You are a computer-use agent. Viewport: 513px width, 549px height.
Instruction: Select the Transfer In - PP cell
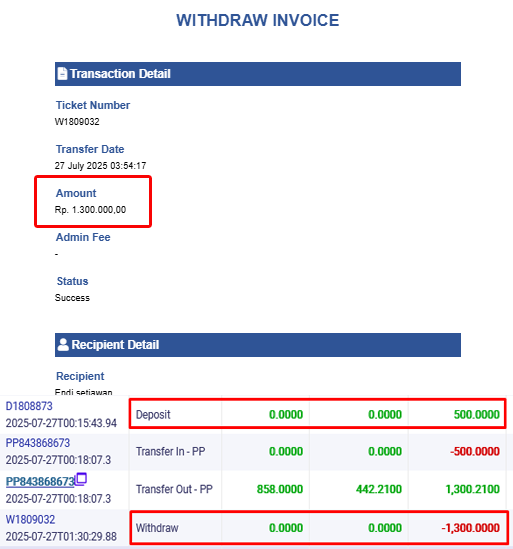(x=171, y=452)
